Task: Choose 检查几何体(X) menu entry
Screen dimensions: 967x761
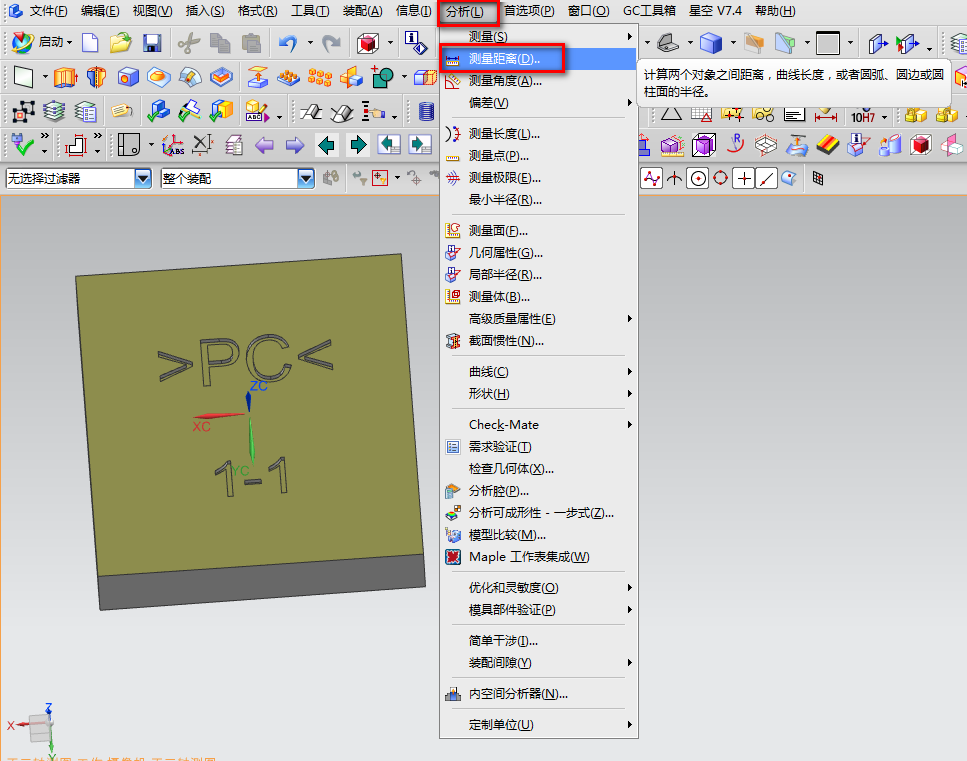Action: coord(511,468)
